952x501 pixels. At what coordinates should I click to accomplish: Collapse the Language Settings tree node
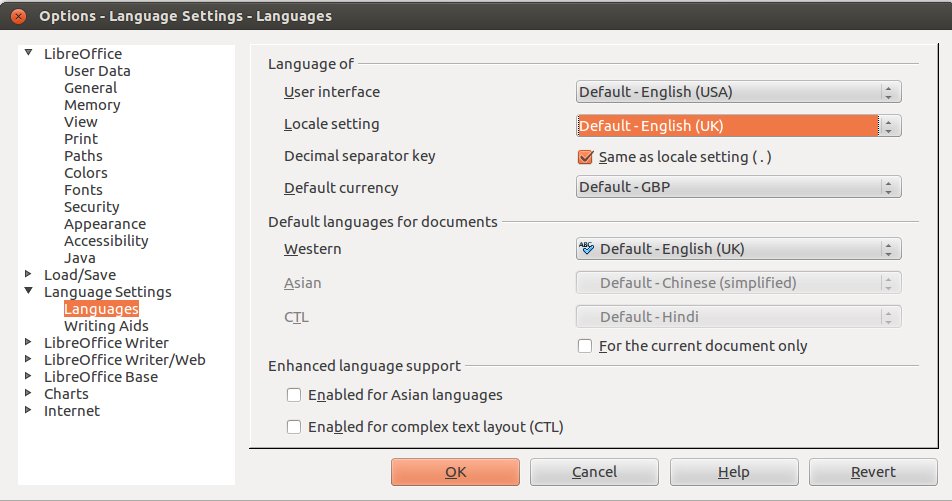tap(29, 291)
